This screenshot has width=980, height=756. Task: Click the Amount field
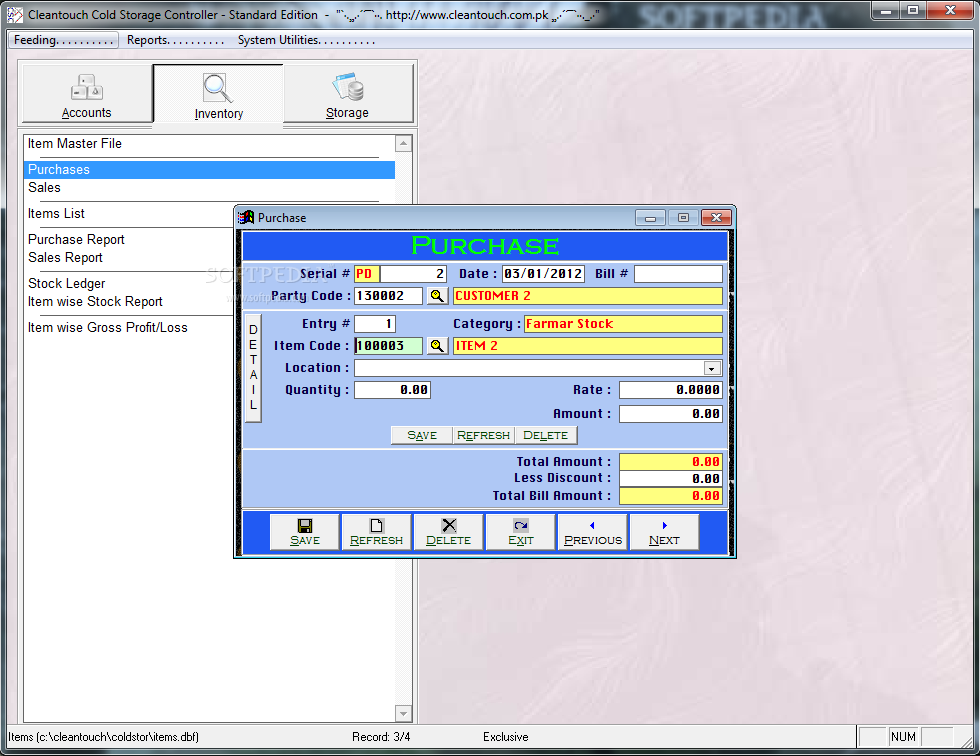pyautogui.click(x=671, y=414)
